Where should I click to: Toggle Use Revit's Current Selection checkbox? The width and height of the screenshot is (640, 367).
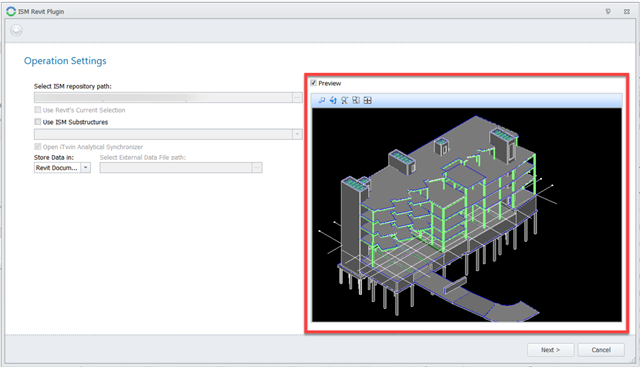coord(38,110)
